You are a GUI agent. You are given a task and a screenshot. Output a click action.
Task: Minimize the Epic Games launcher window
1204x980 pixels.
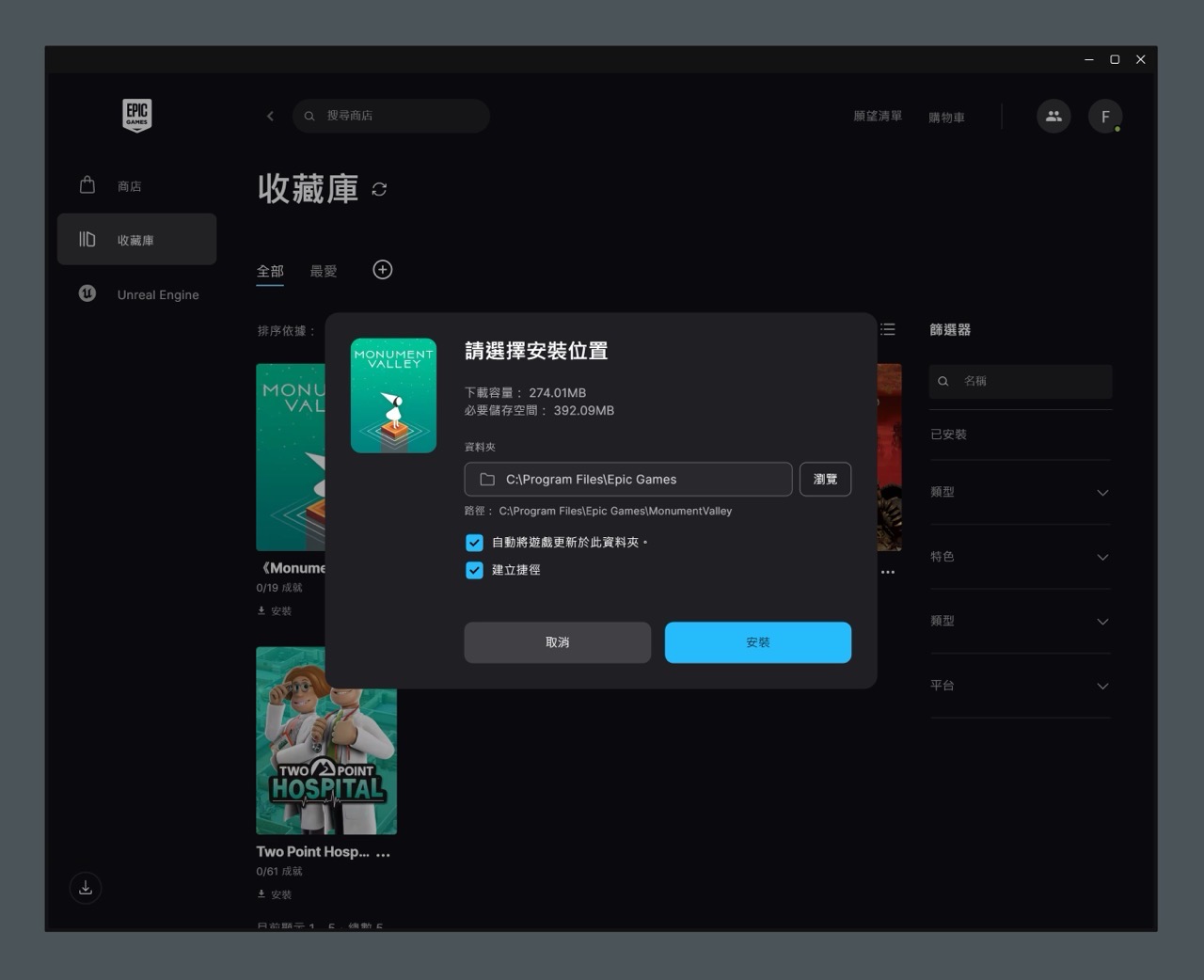(x=1089, y=59)
